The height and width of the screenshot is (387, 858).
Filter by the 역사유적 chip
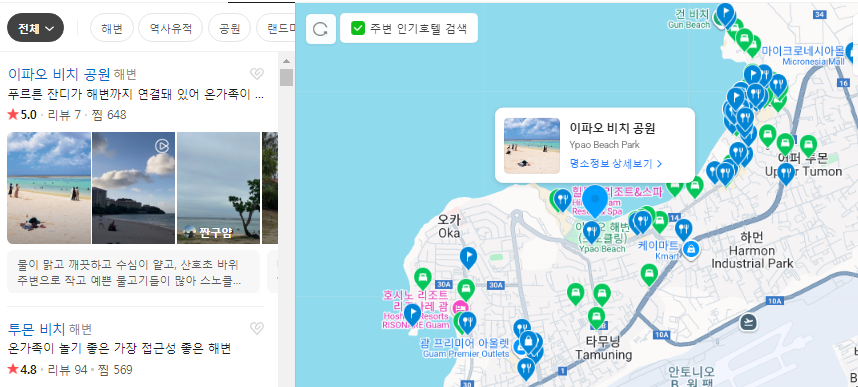pyautogui.click(x=171, y=28)
